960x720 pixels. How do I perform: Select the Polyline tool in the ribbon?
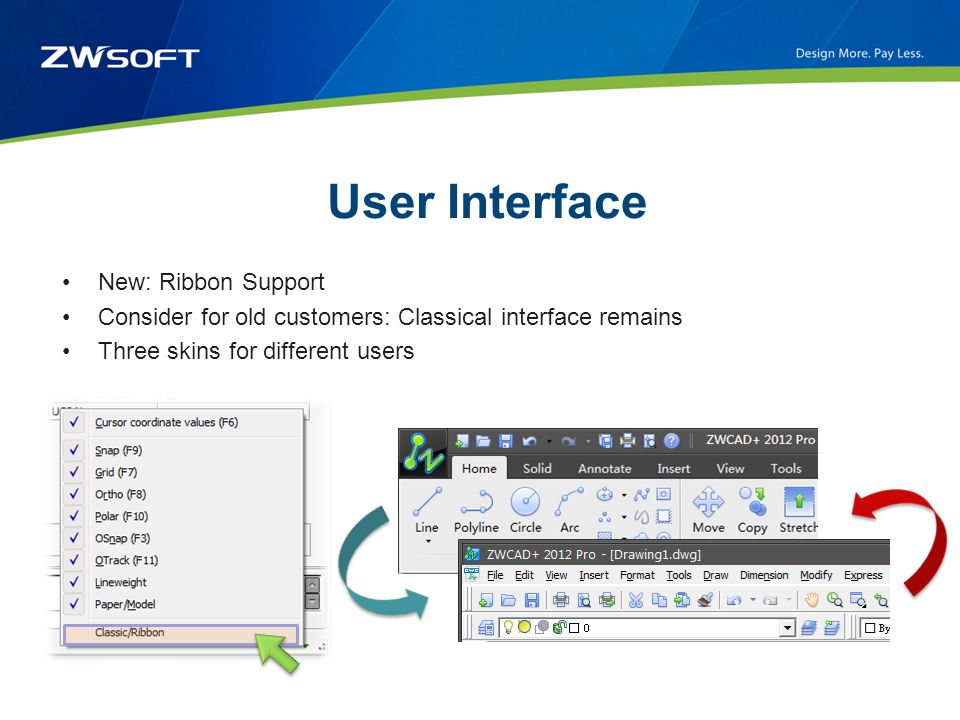tap(476, 510)
